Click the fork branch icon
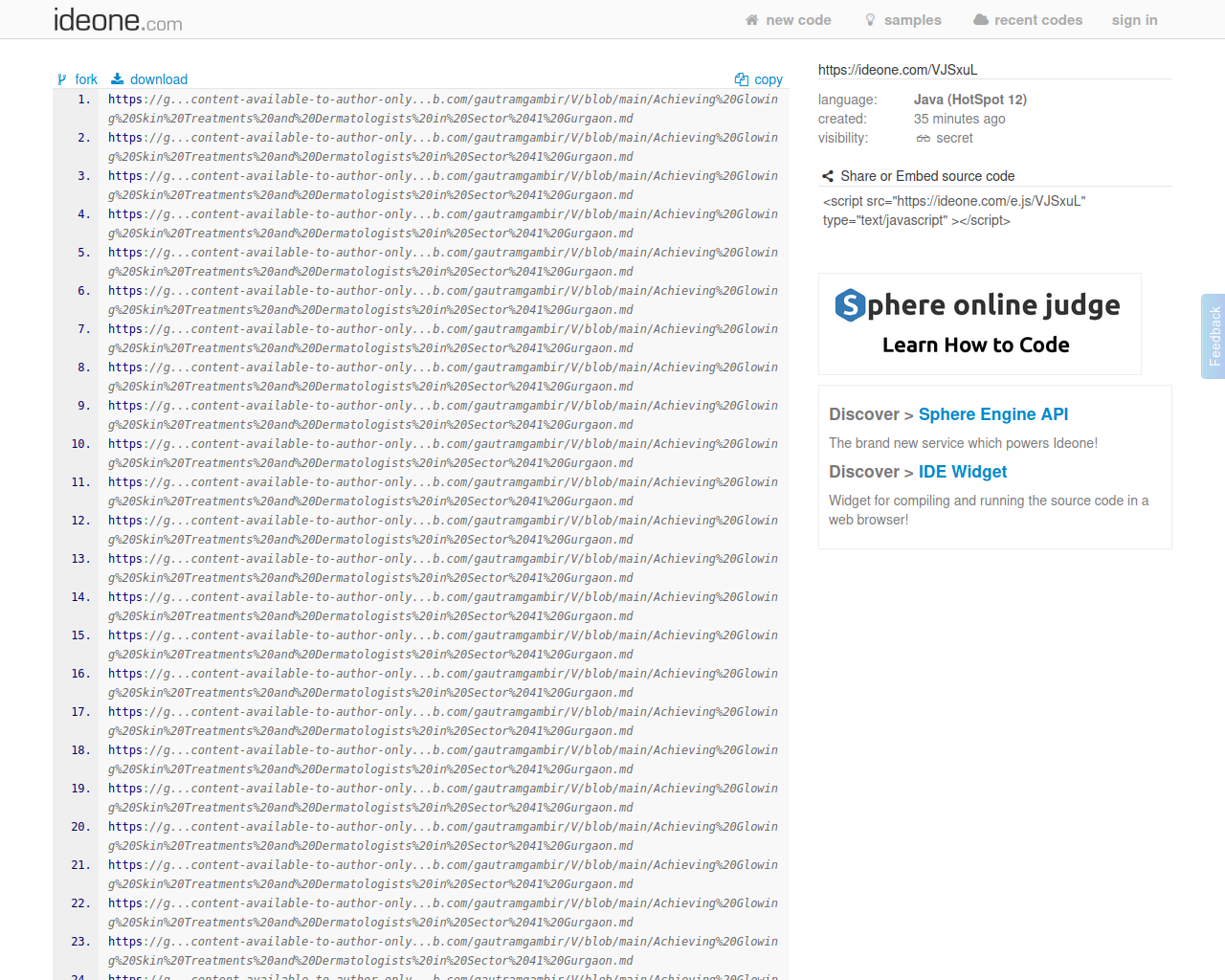This screenshot has height=980, width=1225. [62, 79]
